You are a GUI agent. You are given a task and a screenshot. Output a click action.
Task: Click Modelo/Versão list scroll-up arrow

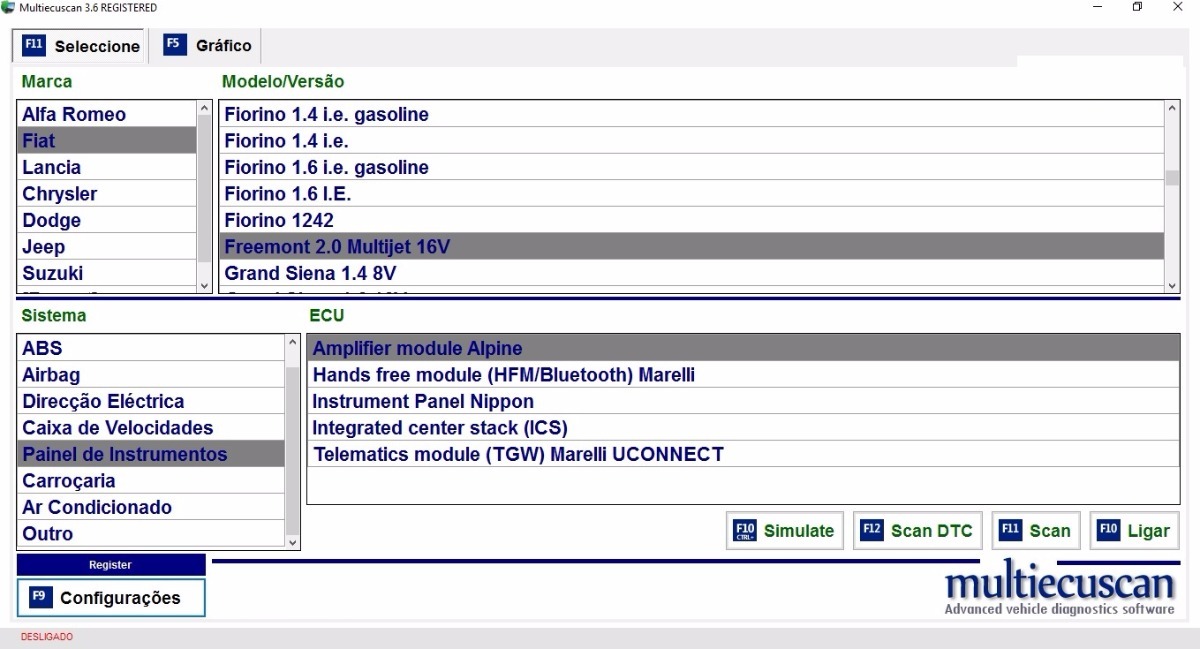(1172, 108)
